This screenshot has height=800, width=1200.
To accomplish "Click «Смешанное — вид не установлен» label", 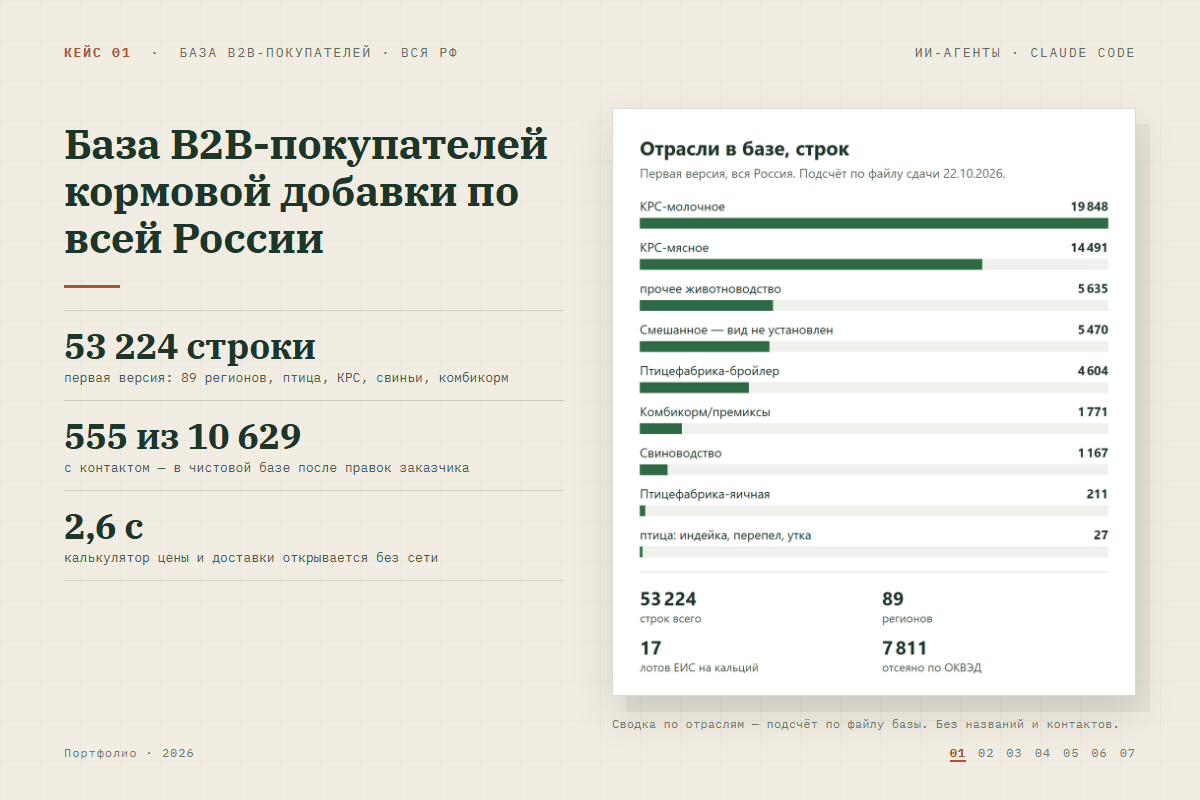I will coord(736,330).
